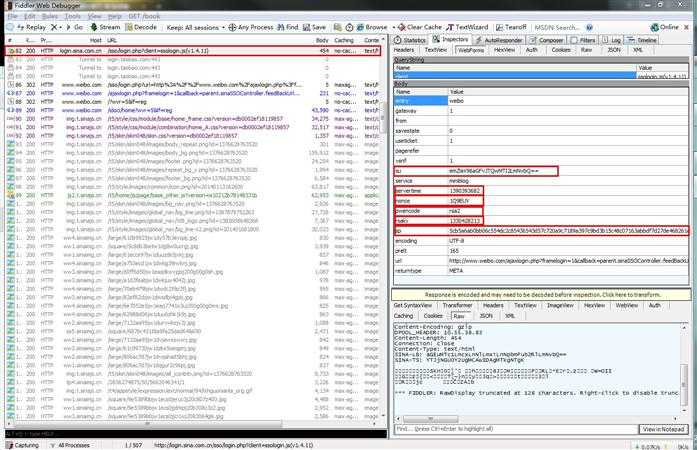Open the request JSON inspector tab
This screenshot has height=450, width=697.
click(x=614, y=50)
